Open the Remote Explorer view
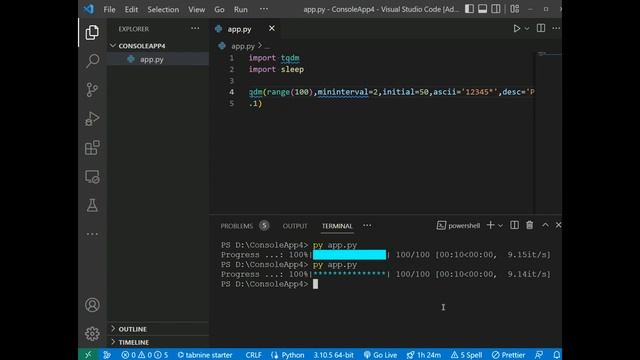Image resolution: width=640 pixels, height=360 pixels. [92, 177]
